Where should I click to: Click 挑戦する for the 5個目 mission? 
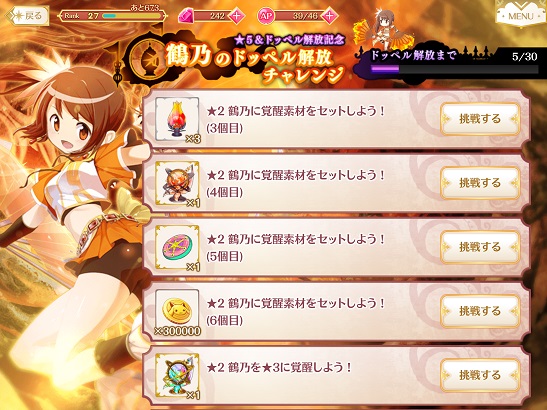(x=480, y=247)
